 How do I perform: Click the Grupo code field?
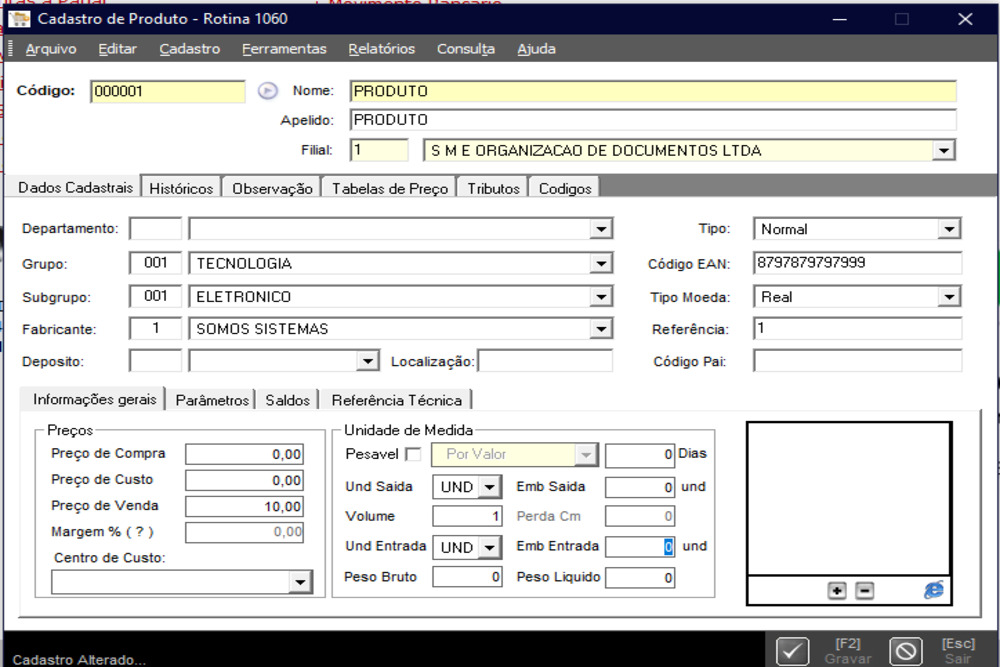point(155,263)
